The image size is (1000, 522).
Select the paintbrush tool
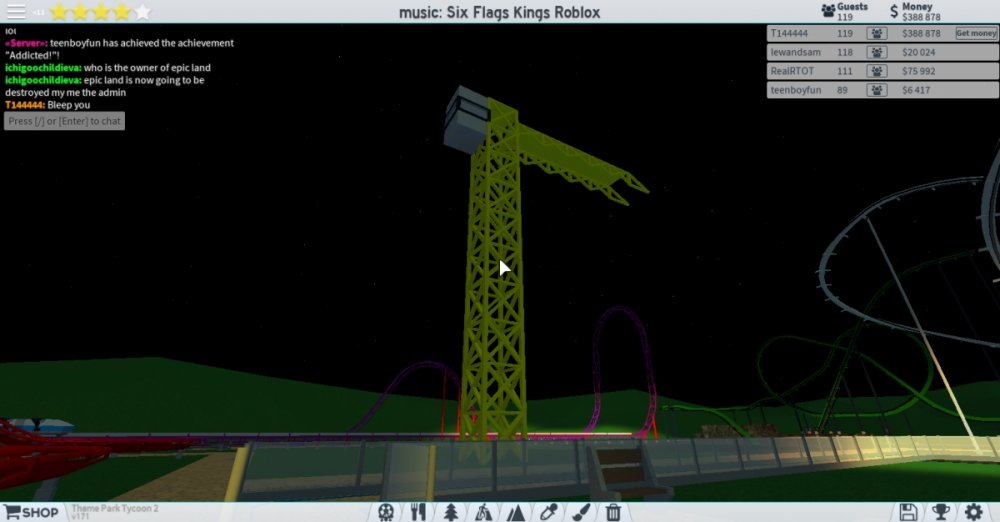[x=581, y=512]
